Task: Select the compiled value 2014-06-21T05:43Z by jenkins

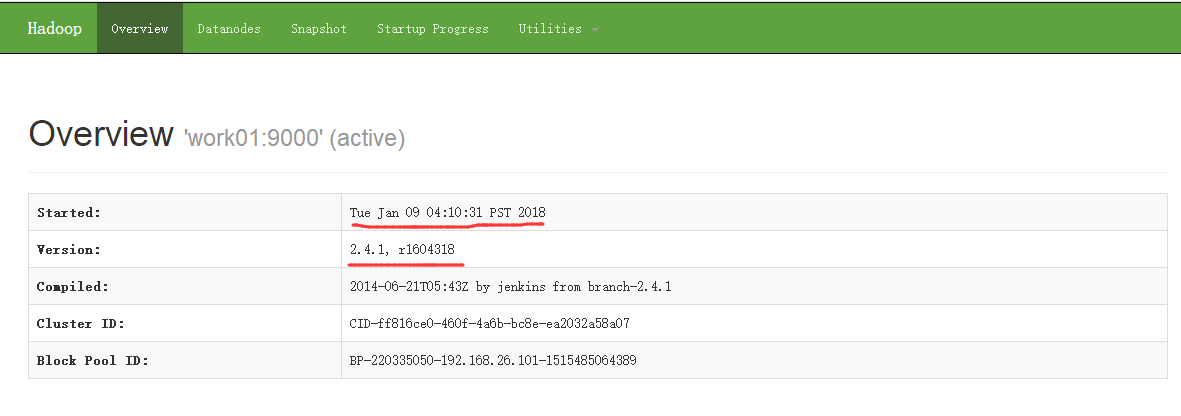Action: [449, 286]
